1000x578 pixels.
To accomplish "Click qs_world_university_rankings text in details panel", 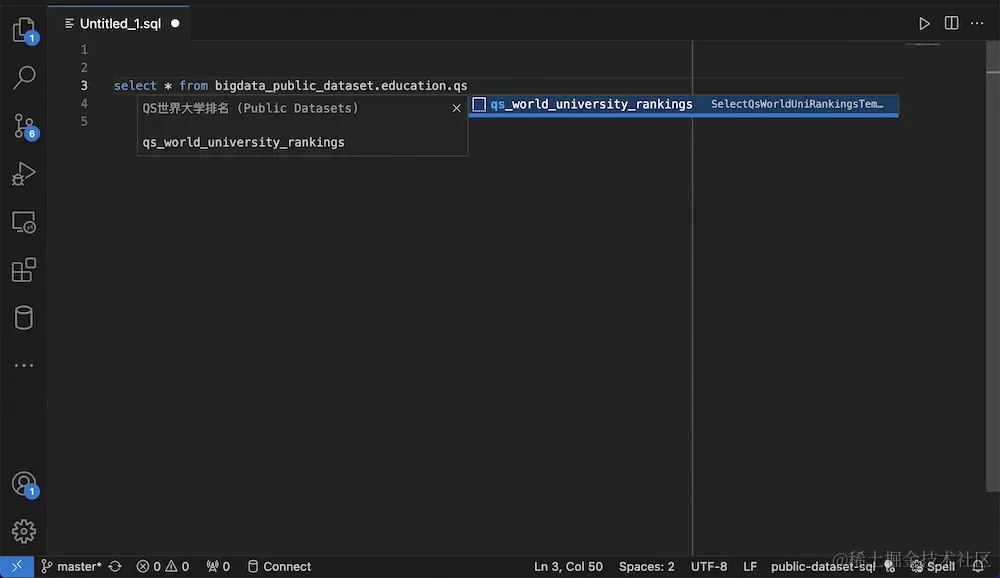I will 243,142.
